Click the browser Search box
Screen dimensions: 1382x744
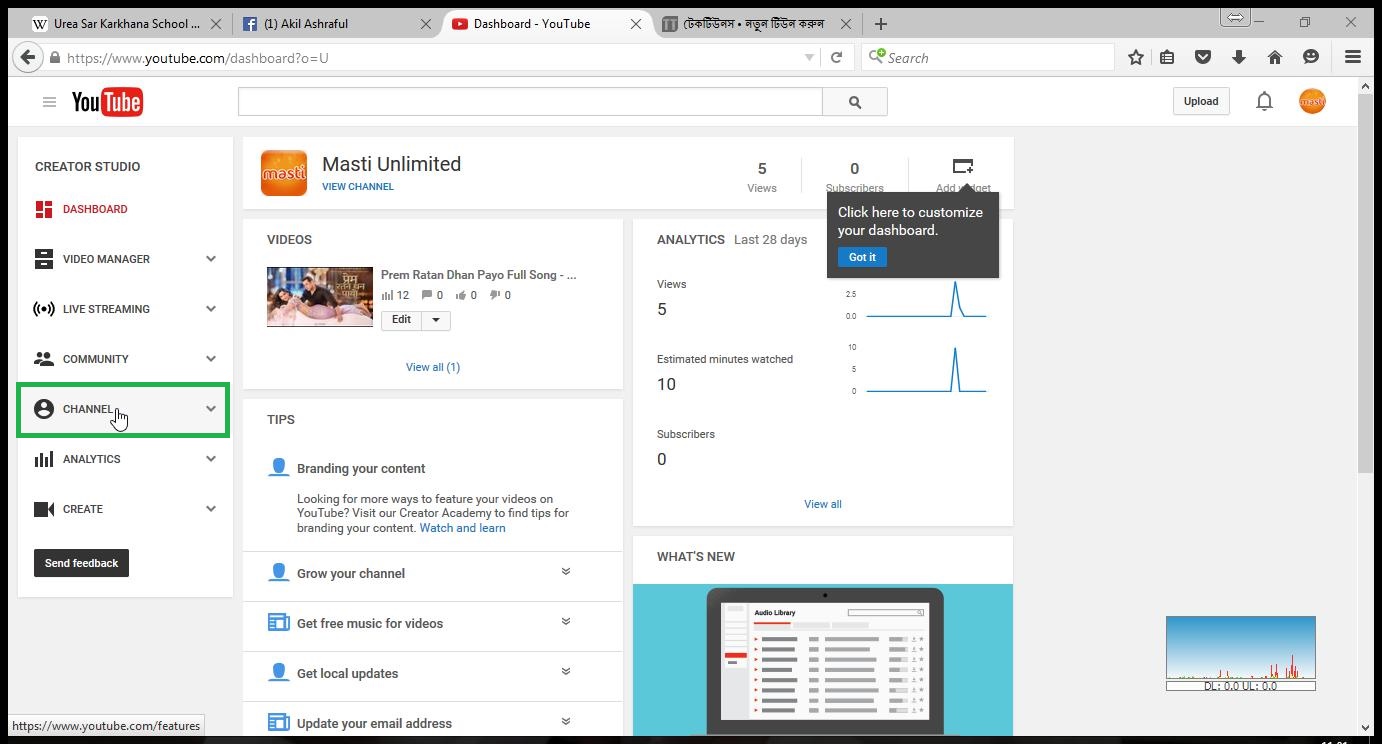coord(990,58)
